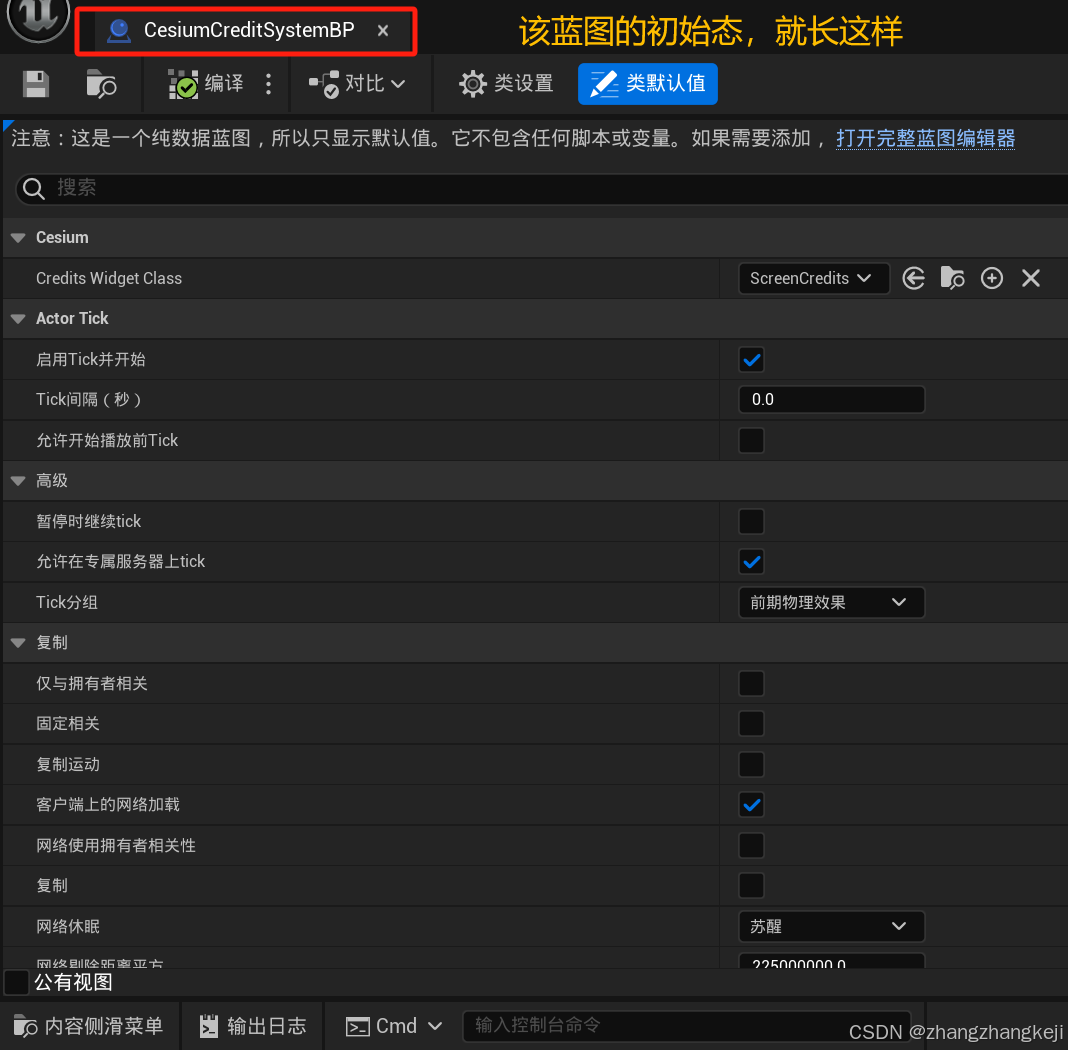Screen dimensions: 1068x1050
Task: Focus the 搜索 search field
Action: [545, 188]
